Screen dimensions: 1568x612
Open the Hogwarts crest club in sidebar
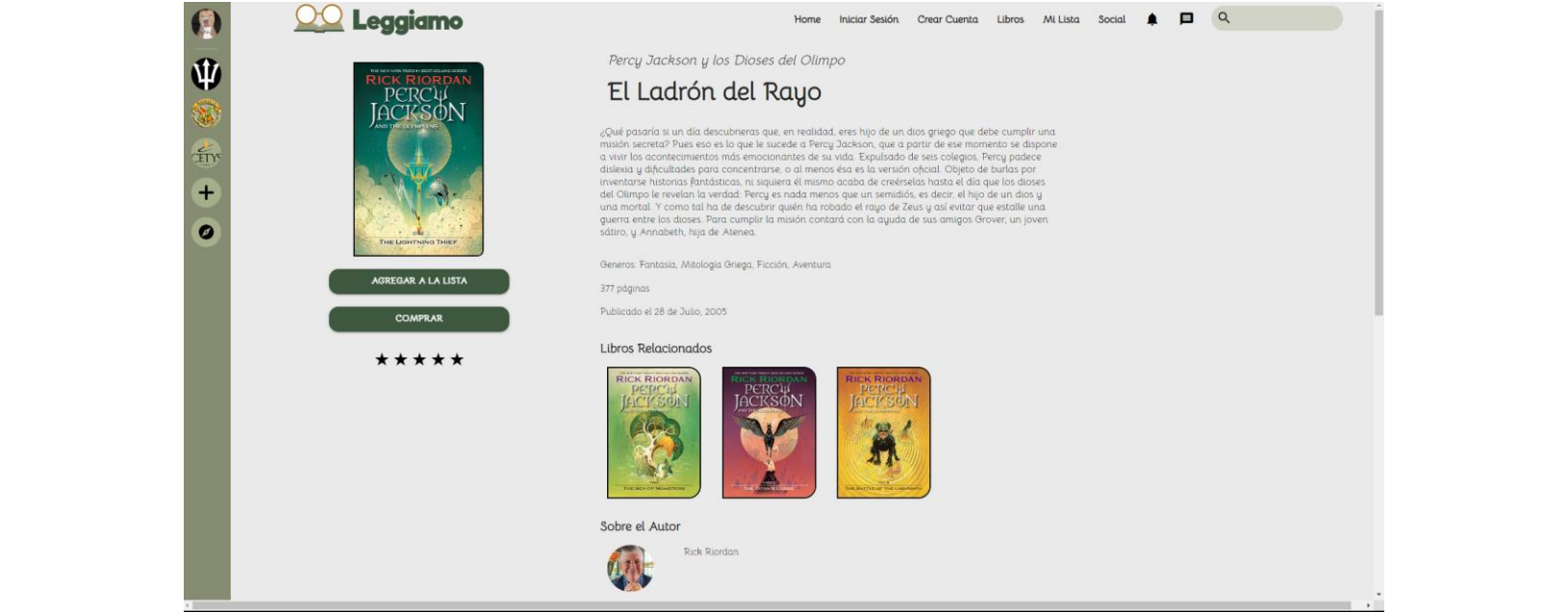click(x=206, y=114)
